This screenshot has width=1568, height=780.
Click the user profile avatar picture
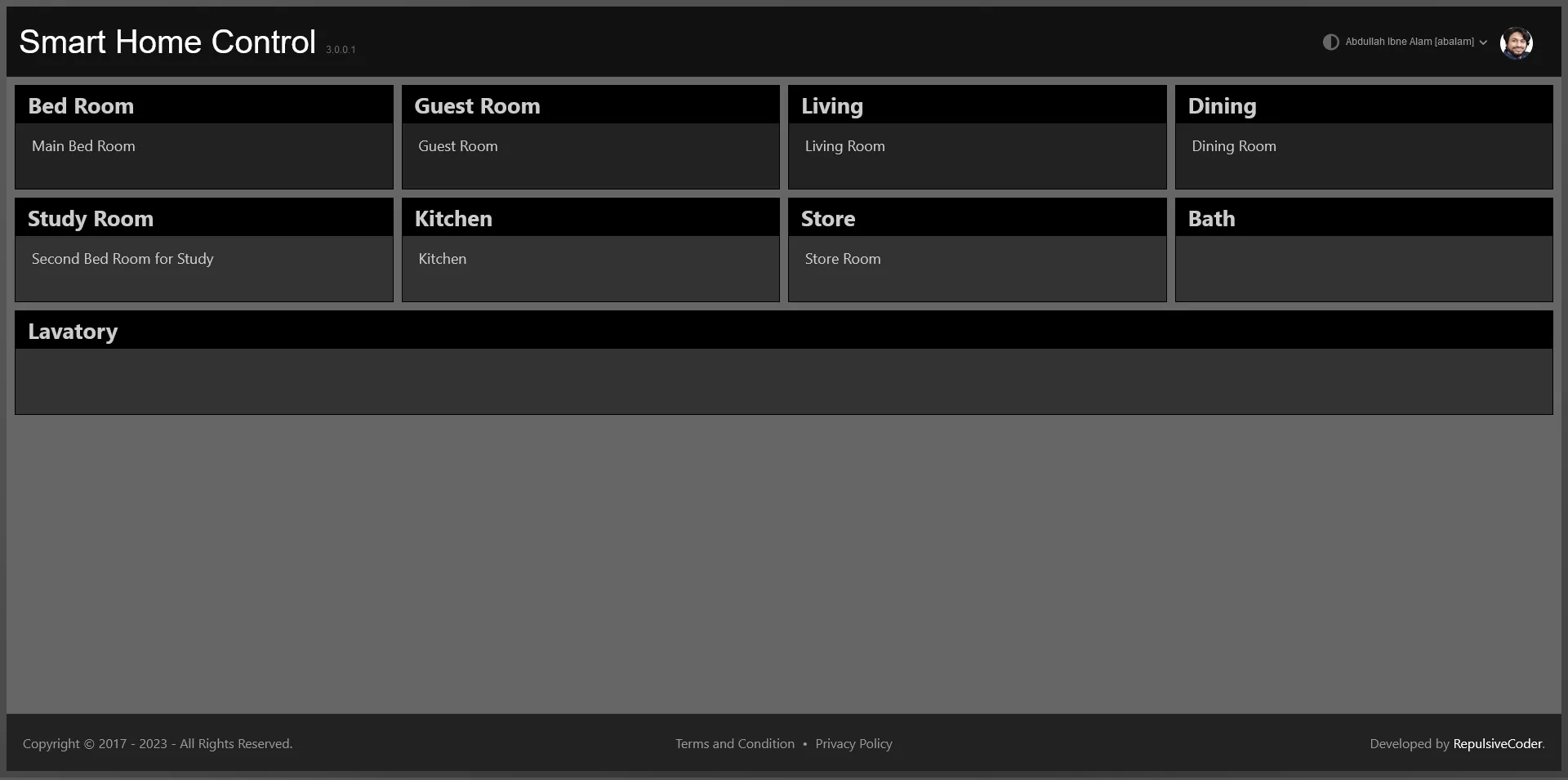tap(1516, 42)
